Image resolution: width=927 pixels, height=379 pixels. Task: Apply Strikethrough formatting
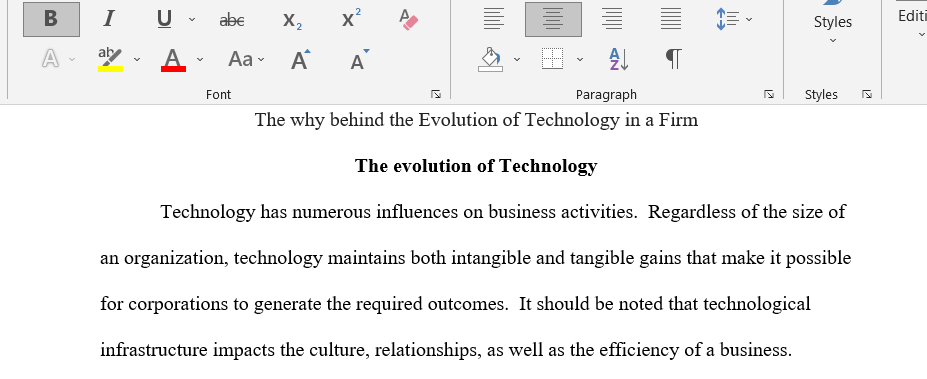click(x=232, y=20)
